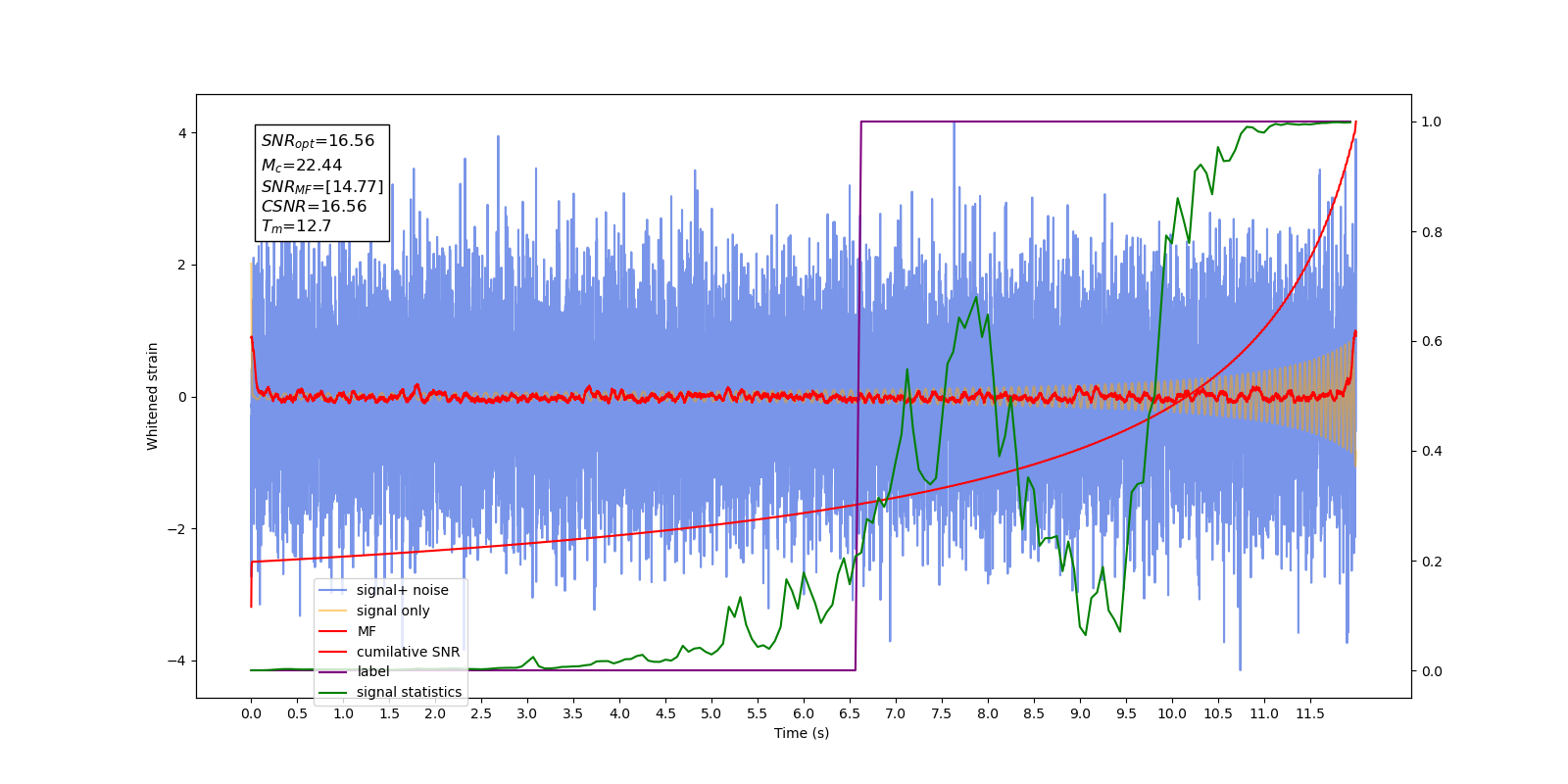
Task: Click x-axis tick label 4.0
Action: click(x=619, y=713)
